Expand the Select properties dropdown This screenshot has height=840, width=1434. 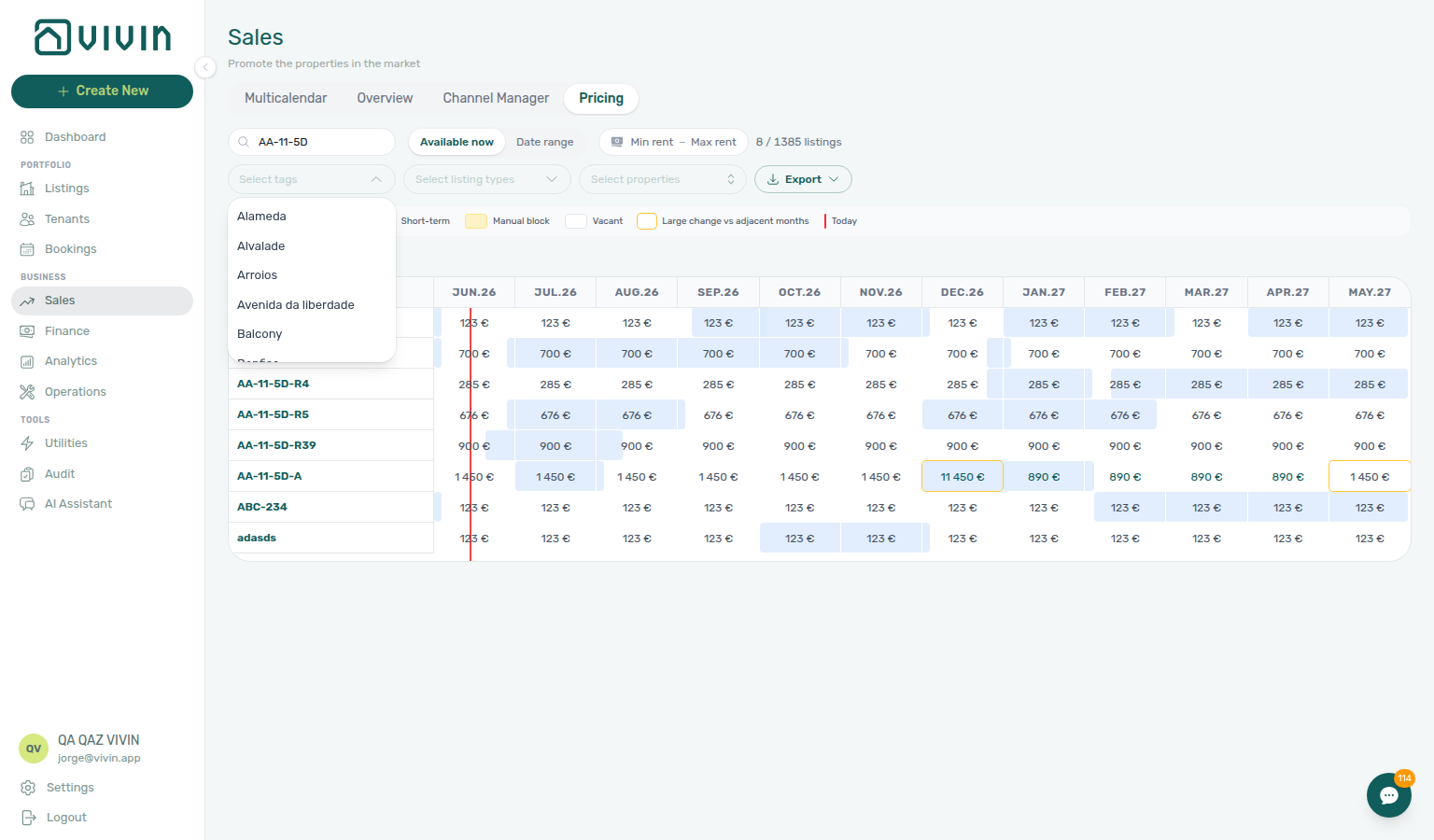663,179
